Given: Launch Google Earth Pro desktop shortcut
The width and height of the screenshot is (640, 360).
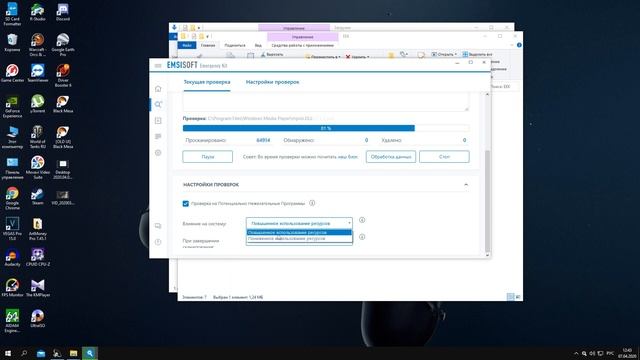Looking at the screenshot, I should pyautogui.click(x=63, y=44).
